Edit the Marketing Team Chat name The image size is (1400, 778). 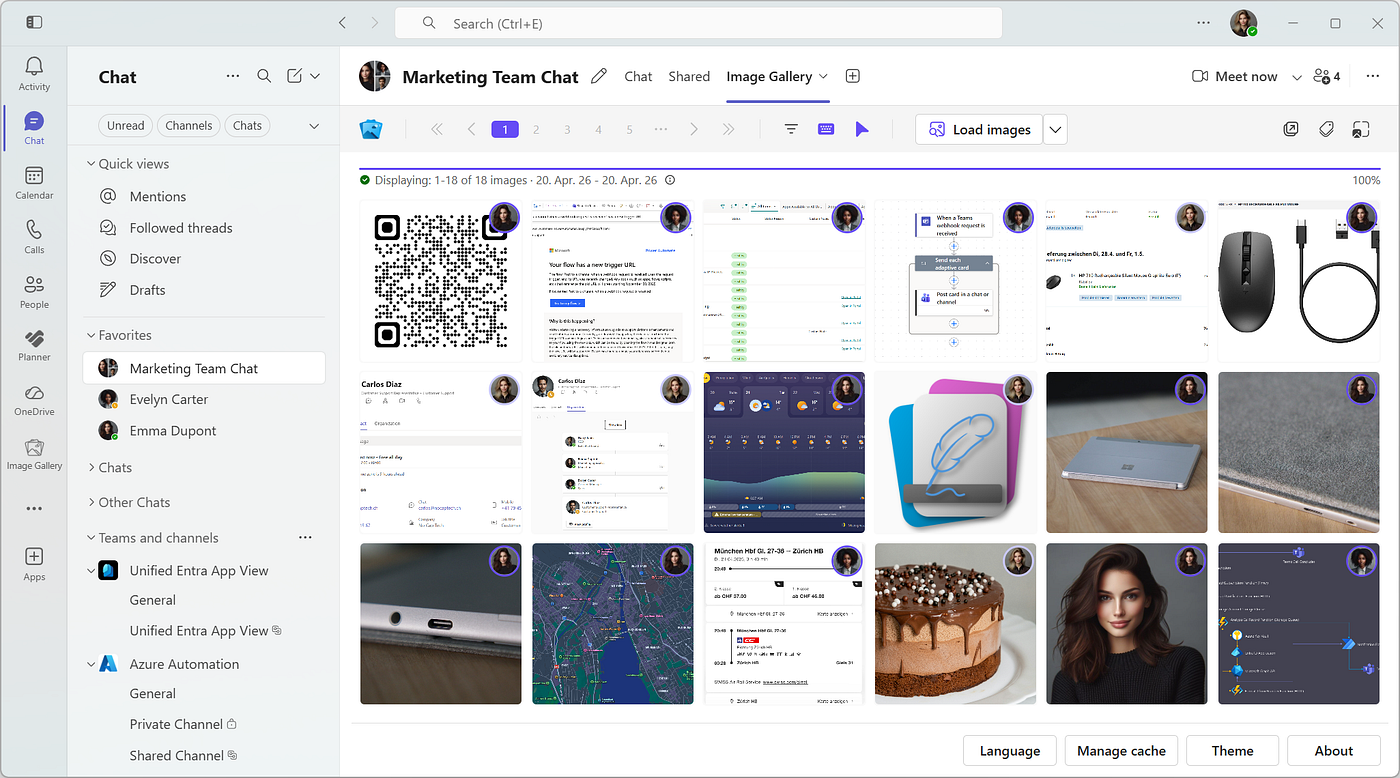tap(599, 76)
